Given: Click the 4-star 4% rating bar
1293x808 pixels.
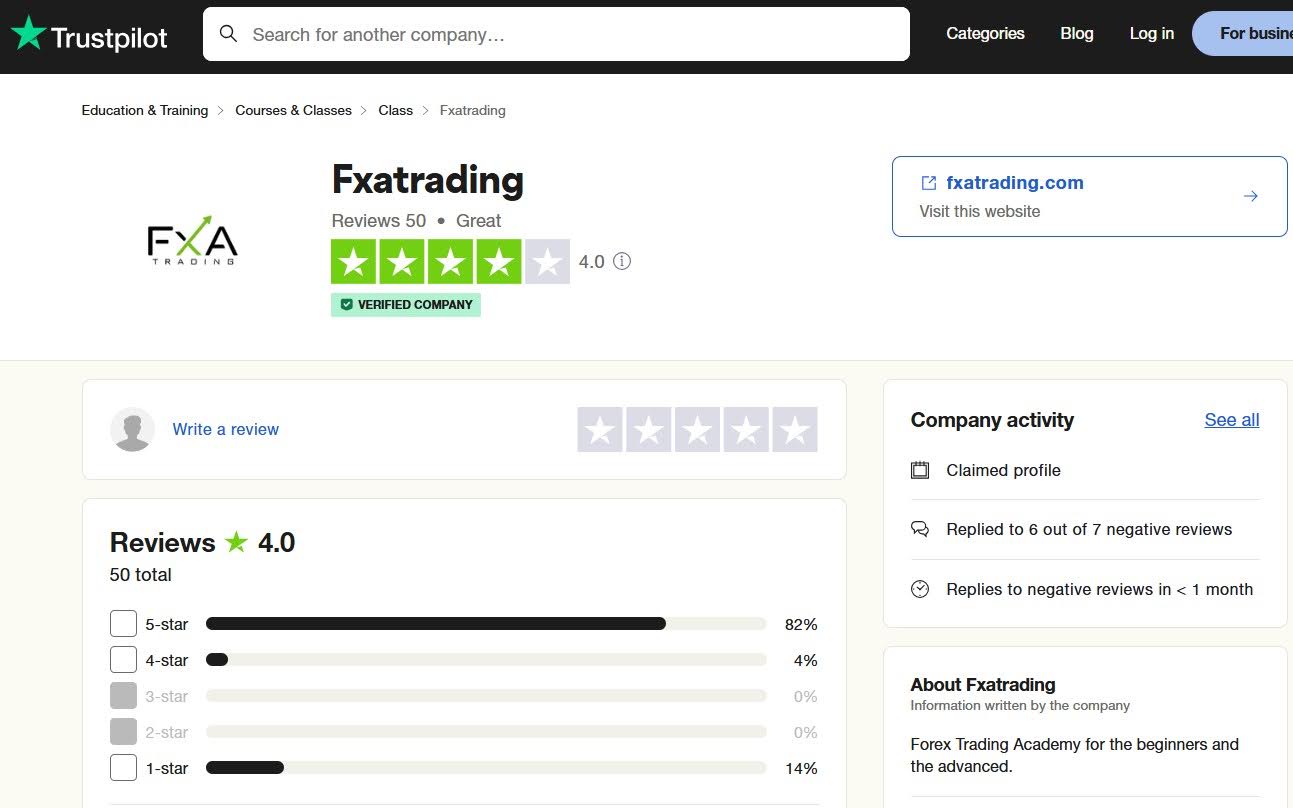Looking at the screenshot, I should pyautogui.click(x=486, y=660).
